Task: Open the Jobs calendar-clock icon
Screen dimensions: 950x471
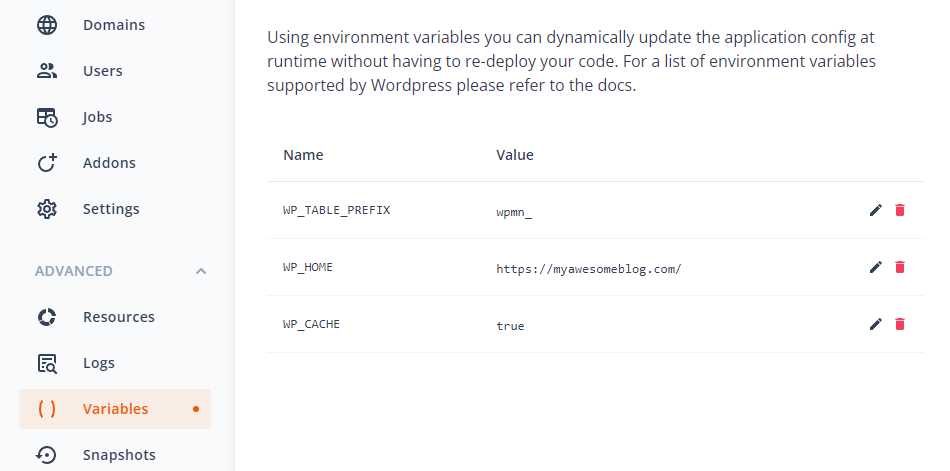Action: click(47, 117)
